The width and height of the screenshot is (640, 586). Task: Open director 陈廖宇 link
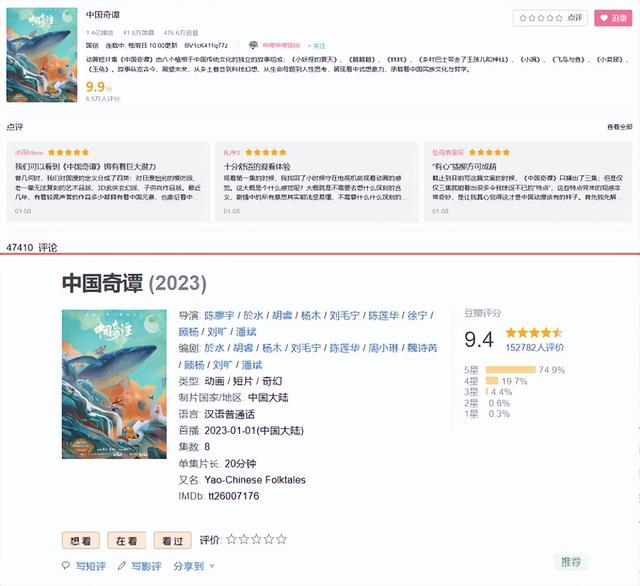(x=219, y=315)
